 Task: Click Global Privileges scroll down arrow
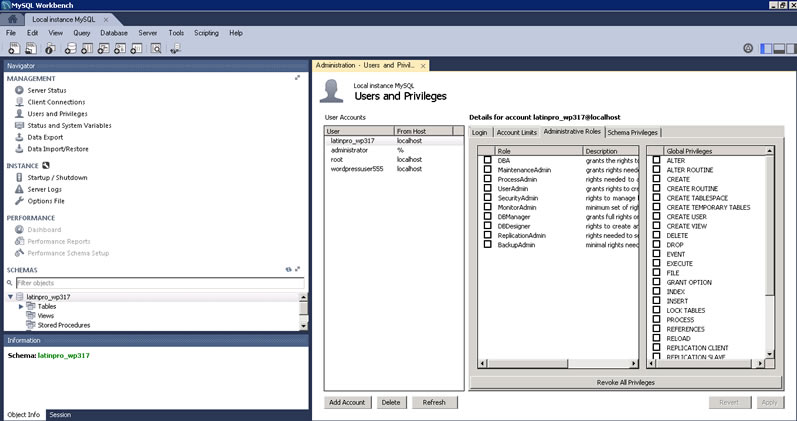click(x=770, y=354)
